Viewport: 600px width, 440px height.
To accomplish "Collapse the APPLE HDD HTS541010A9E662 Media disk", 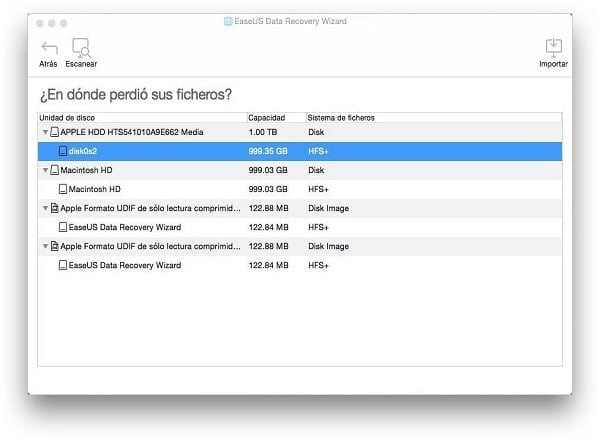I will click(x=45, y=132).
